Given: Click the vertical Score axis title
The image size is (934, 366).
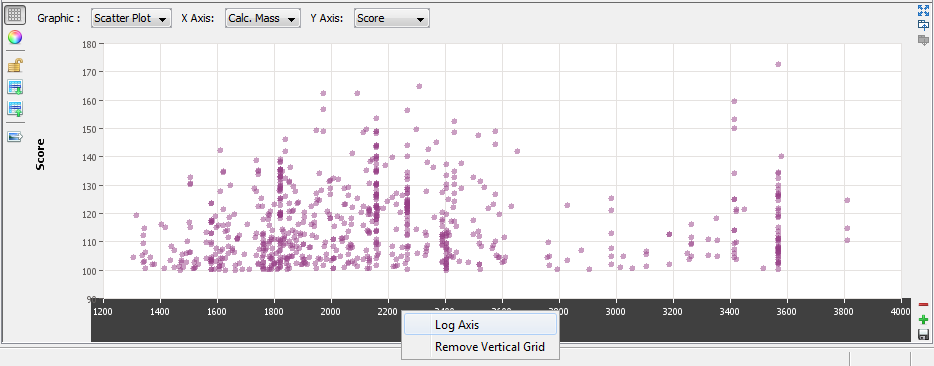Looking at the screenshot, I should [41, 155].
